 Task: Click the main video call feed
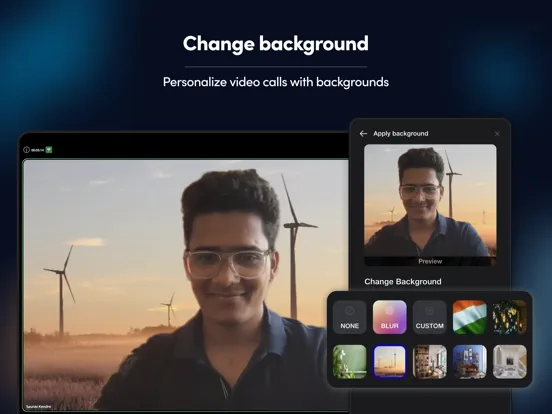186,285
